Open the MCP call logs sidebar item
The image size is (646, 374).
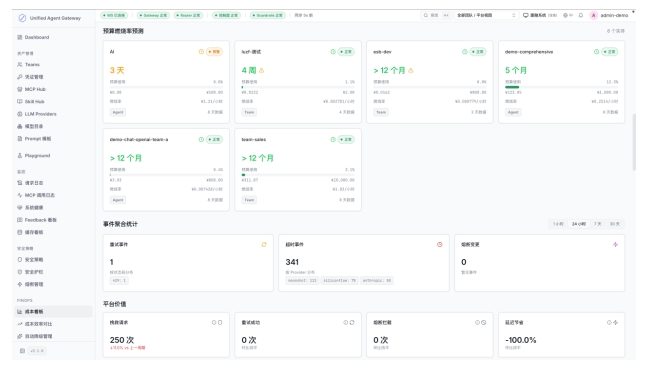pyautogui.click(x=54, y=195)
